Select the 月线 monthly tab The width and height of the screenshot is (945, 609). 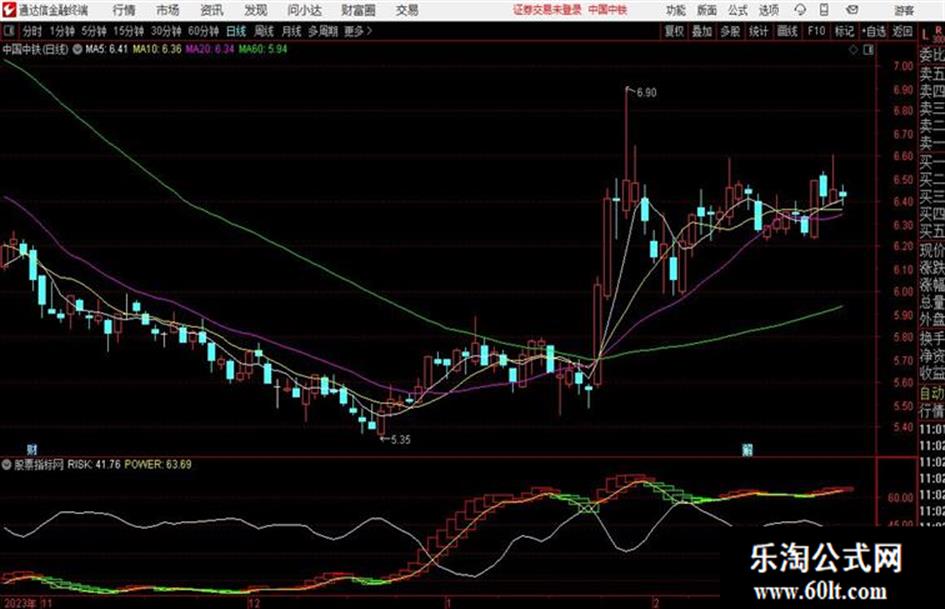click(x=292, y=31)
